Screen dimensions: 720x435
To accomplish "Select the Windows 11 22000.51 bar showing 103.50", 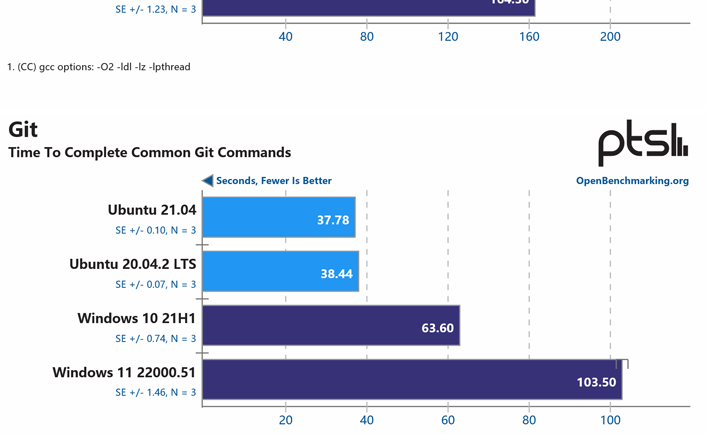I will click(x=412, y=379).
